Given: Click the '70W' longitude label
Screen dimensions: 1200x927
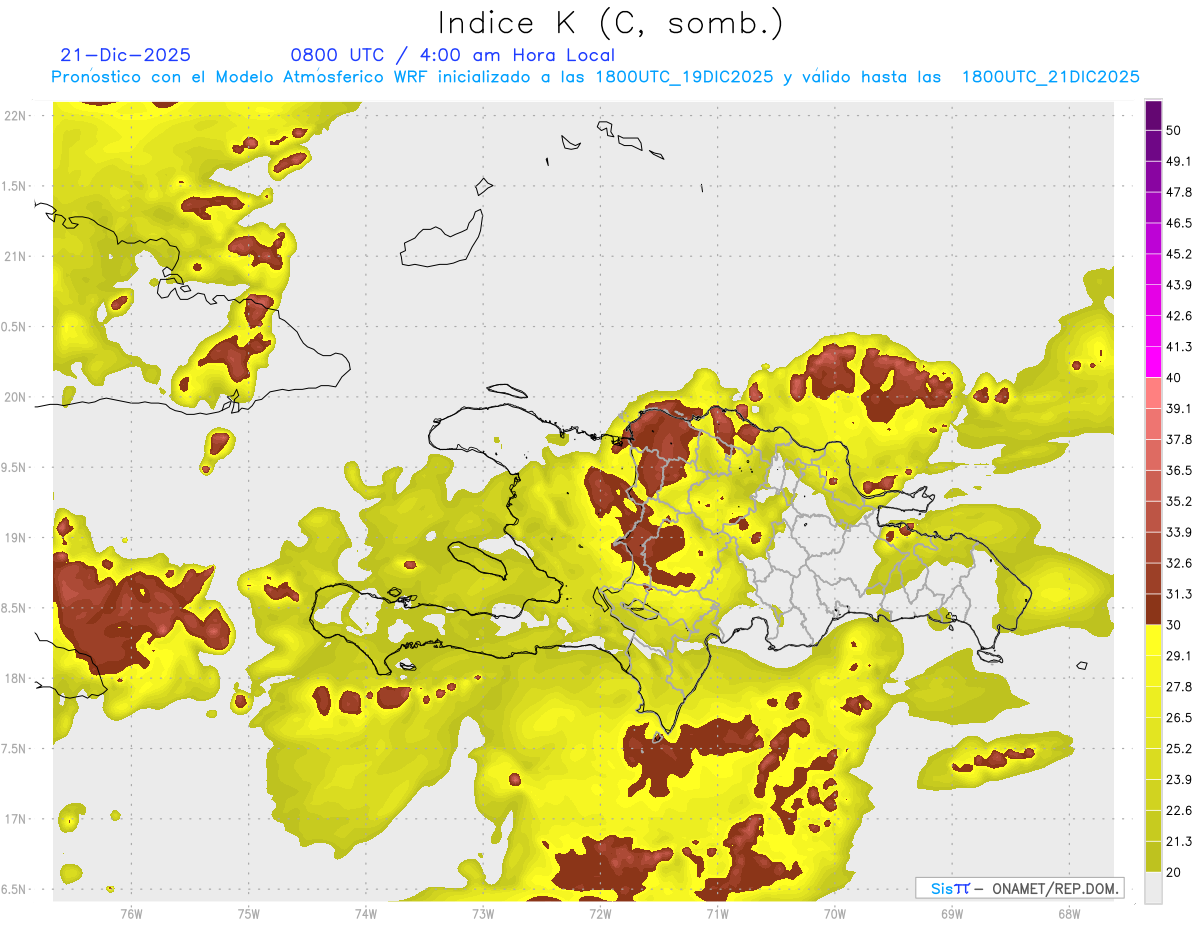Looking at the screenshot, I should pos(834,913).
